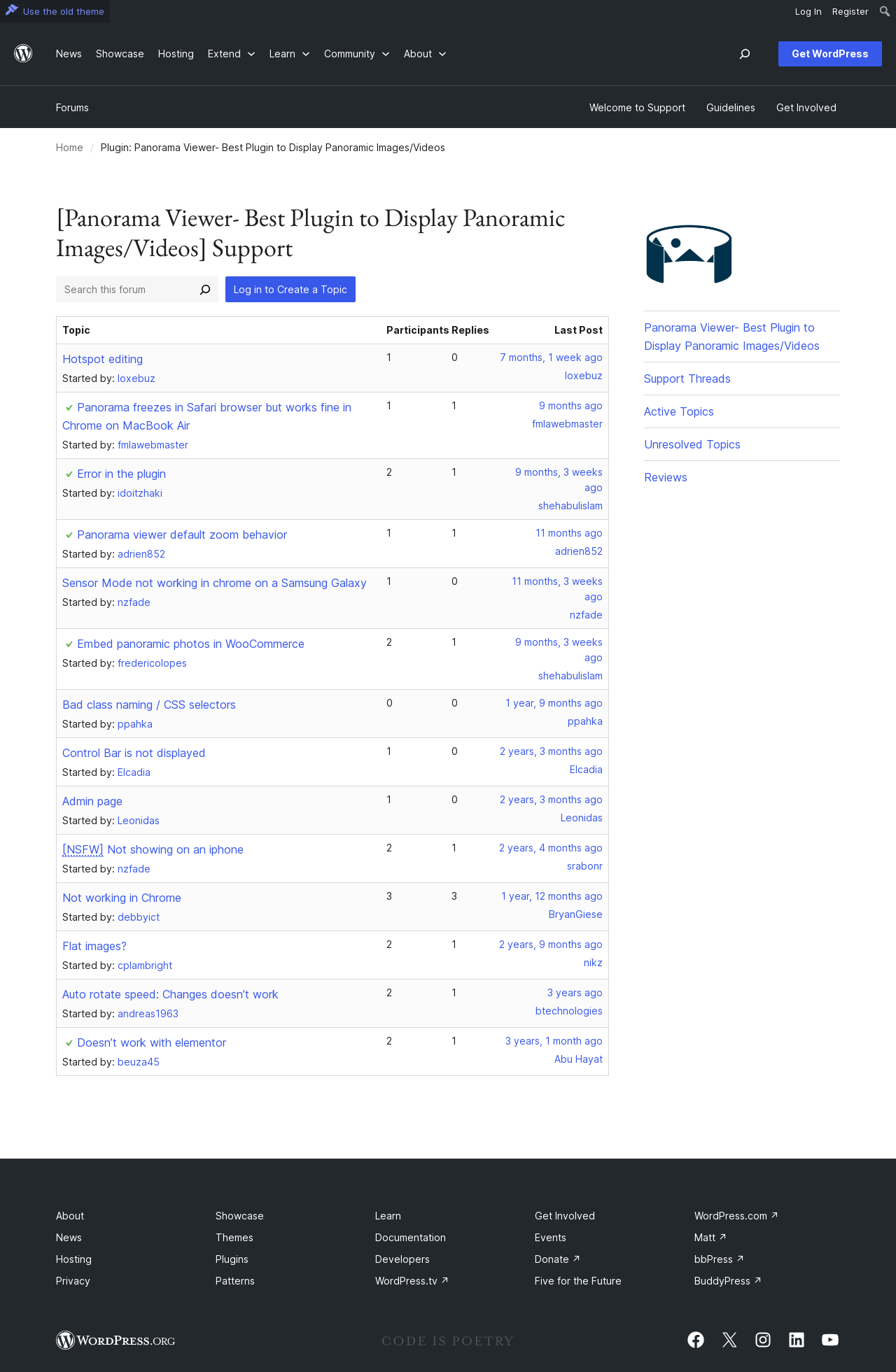Image resolution: width=896 pixels, height=1372 pixels.
Task: Open the Not working in Chrome topic
Action: point(122,898)
